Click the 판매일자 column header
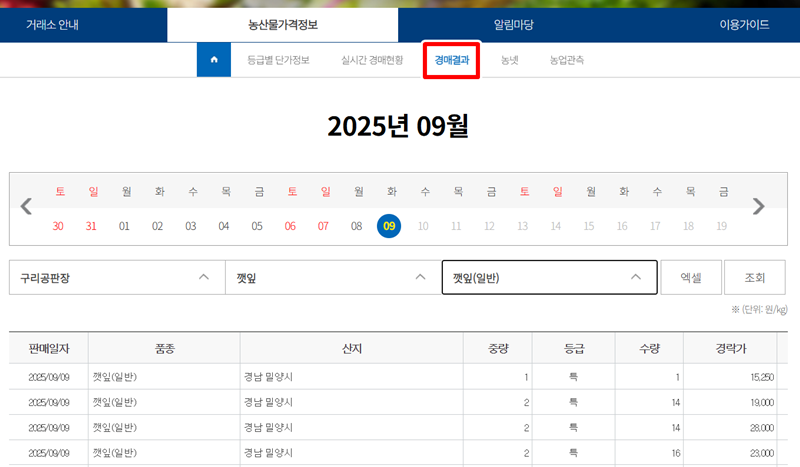Viewport: 800px width, 467px height. click(49, 349)
